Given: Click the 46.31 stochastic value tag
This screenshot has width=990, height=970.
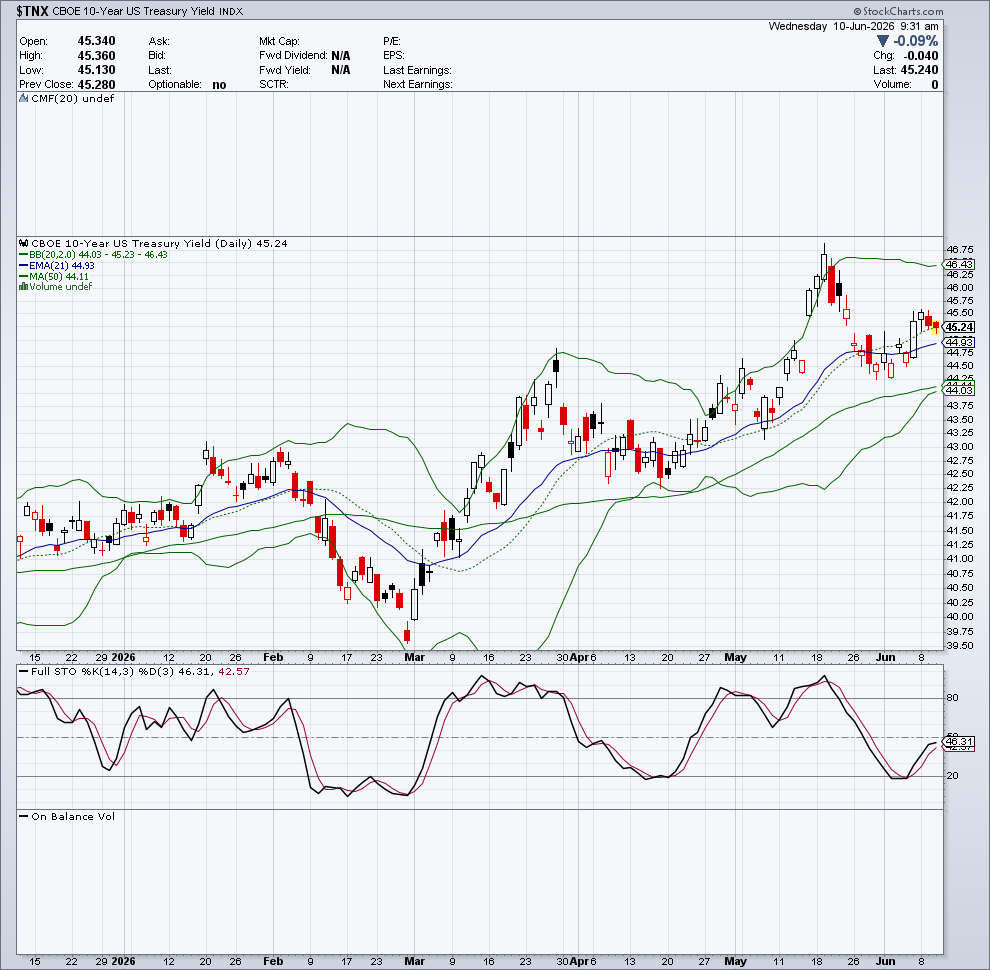Looking at the screenshot, I should [959, 741].
